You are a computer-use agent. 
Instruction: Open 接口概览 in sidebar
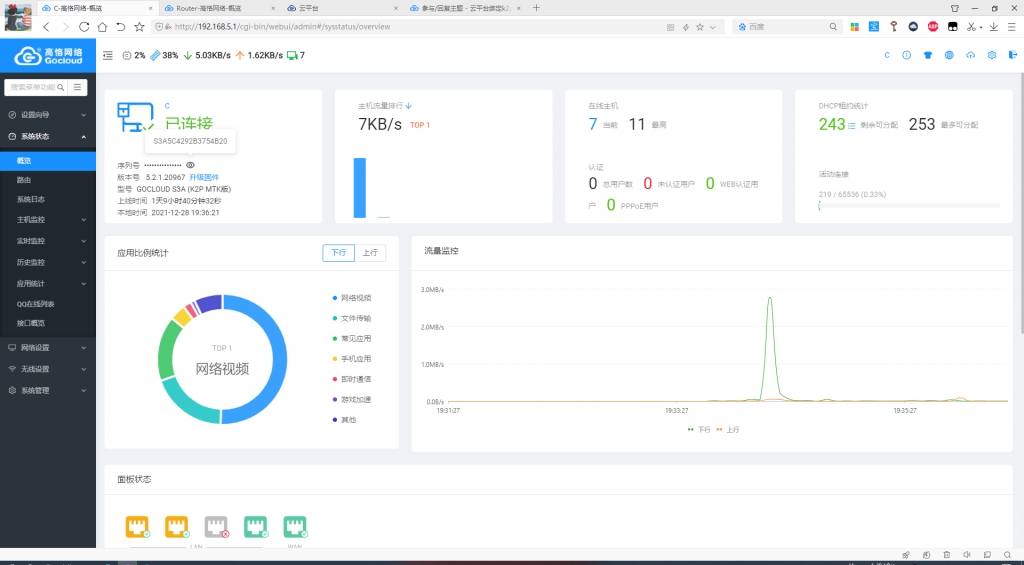coord(48,323)
